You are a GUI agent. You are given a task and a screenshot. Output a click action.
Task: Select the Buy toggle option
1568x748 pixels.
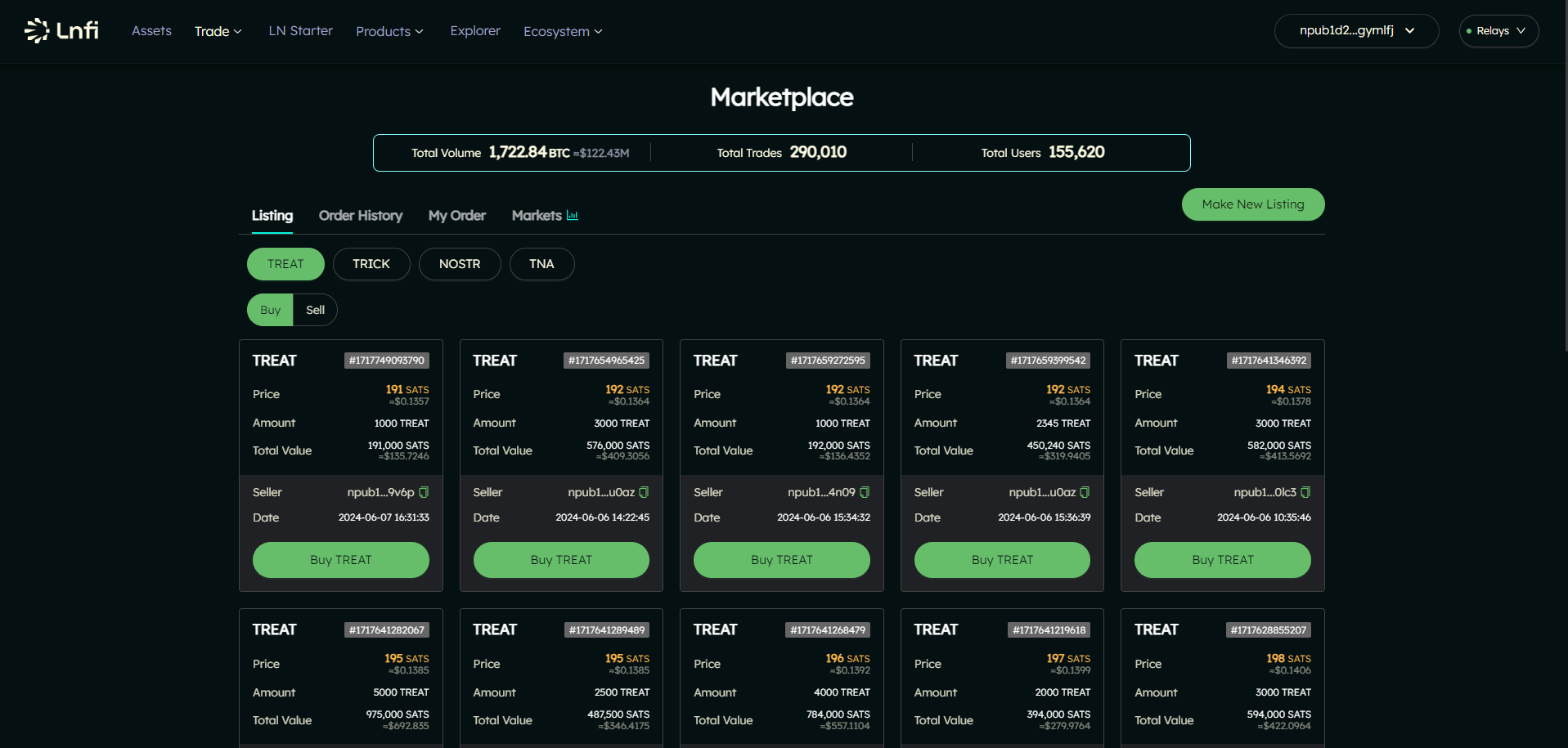pos(270,310)
